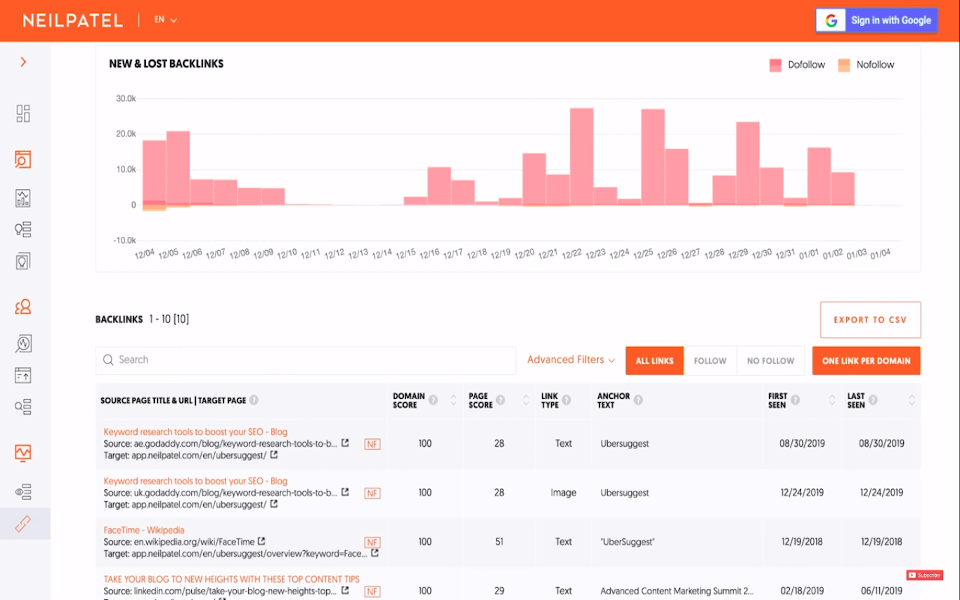The height and width of the screenshot is (600, 960).
Task: Toggle One Link Per Domain
Action: tap(866, 361)
